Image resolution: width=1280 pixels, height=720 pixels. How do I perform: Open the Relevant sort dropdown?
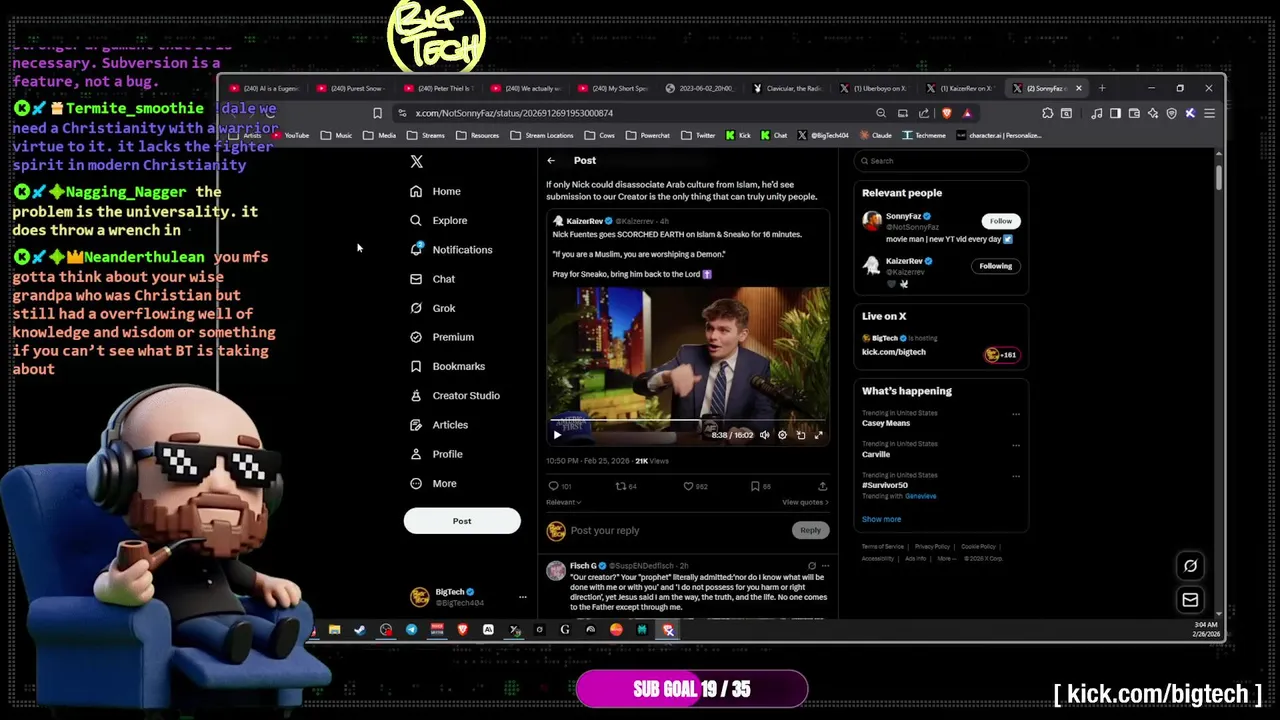point(563,502)
